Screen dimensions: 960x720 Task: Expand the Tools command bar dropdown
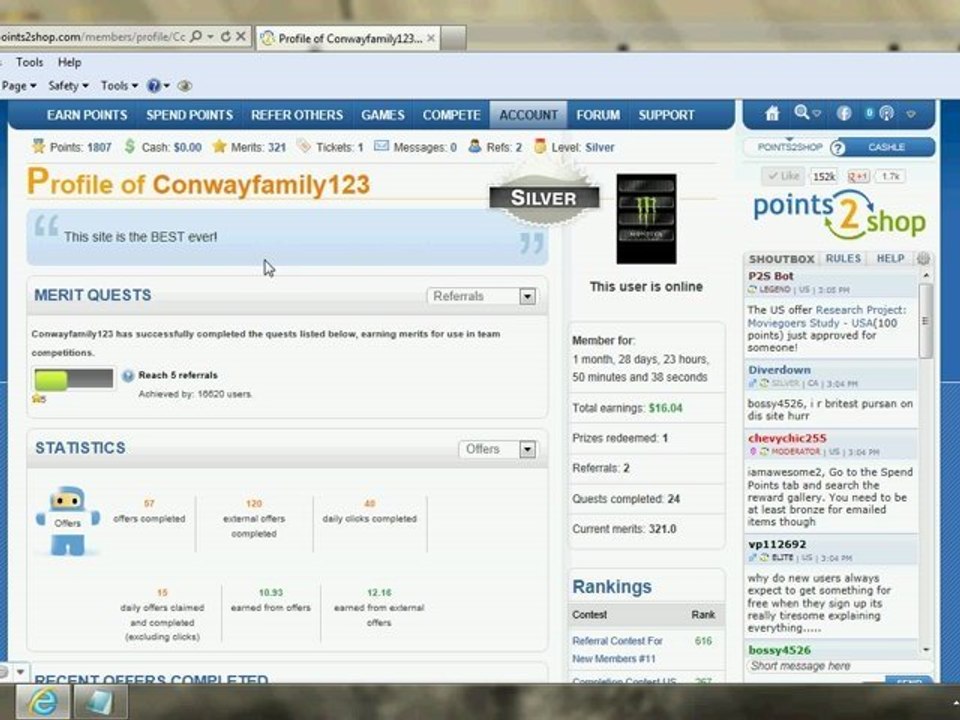(x=119, y=86)
